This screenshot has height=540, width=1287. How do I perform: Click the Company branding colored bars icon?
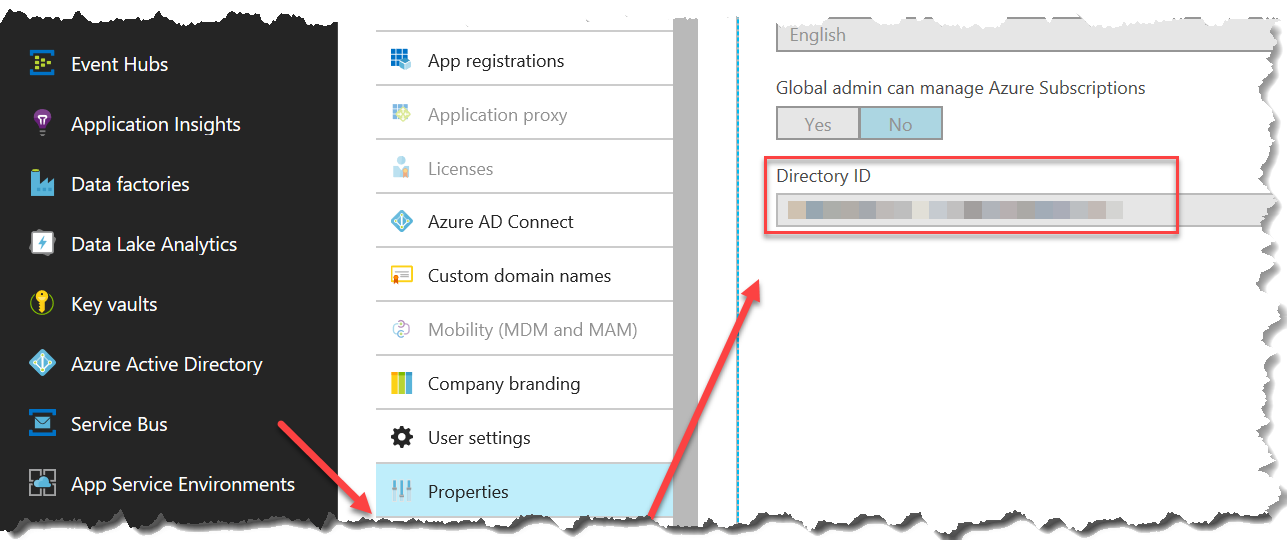[x=401, y=384]
